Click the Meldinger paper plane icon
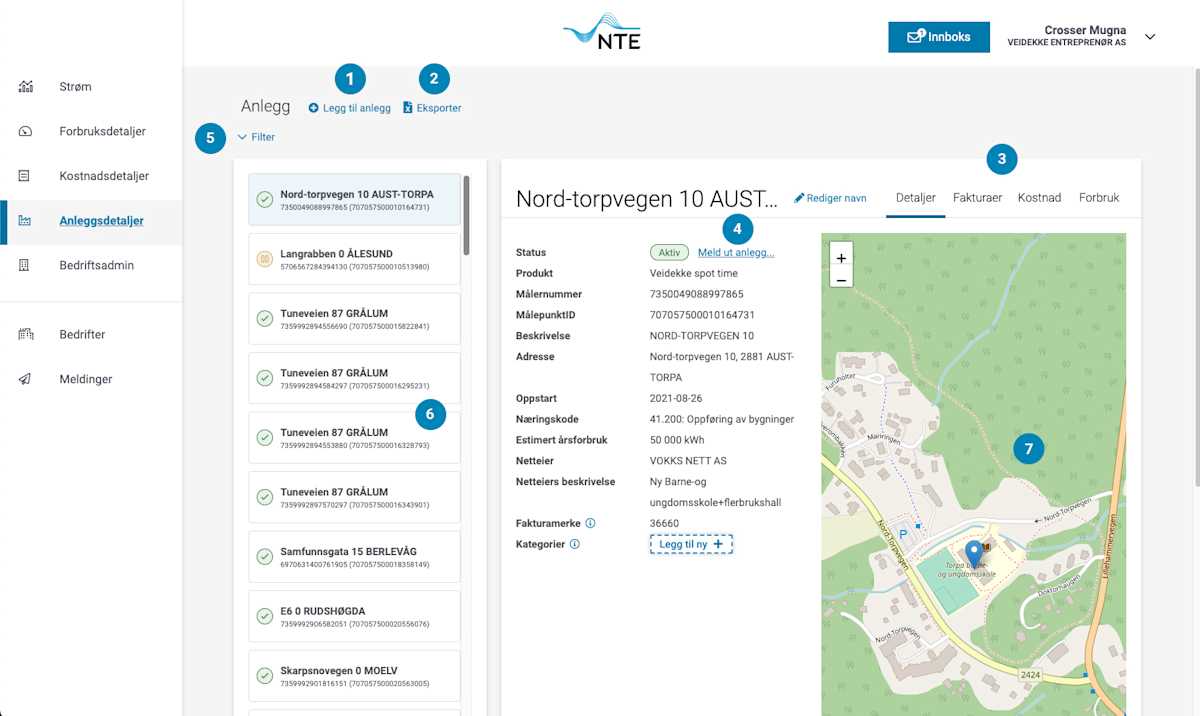The width and height of the screenshot is (1200, 716). tap(25, 379)
